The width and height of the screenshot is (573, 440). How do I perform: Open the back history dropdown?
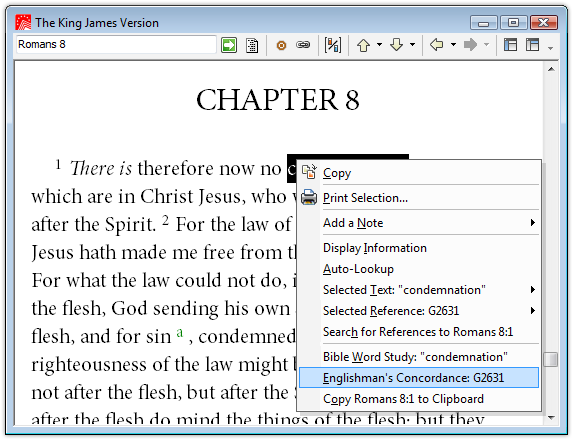click(453, 45)
